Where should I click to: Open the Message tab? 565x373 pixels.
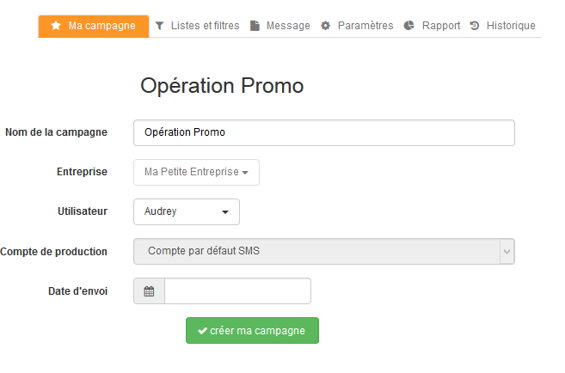click(x=280, y=26)
